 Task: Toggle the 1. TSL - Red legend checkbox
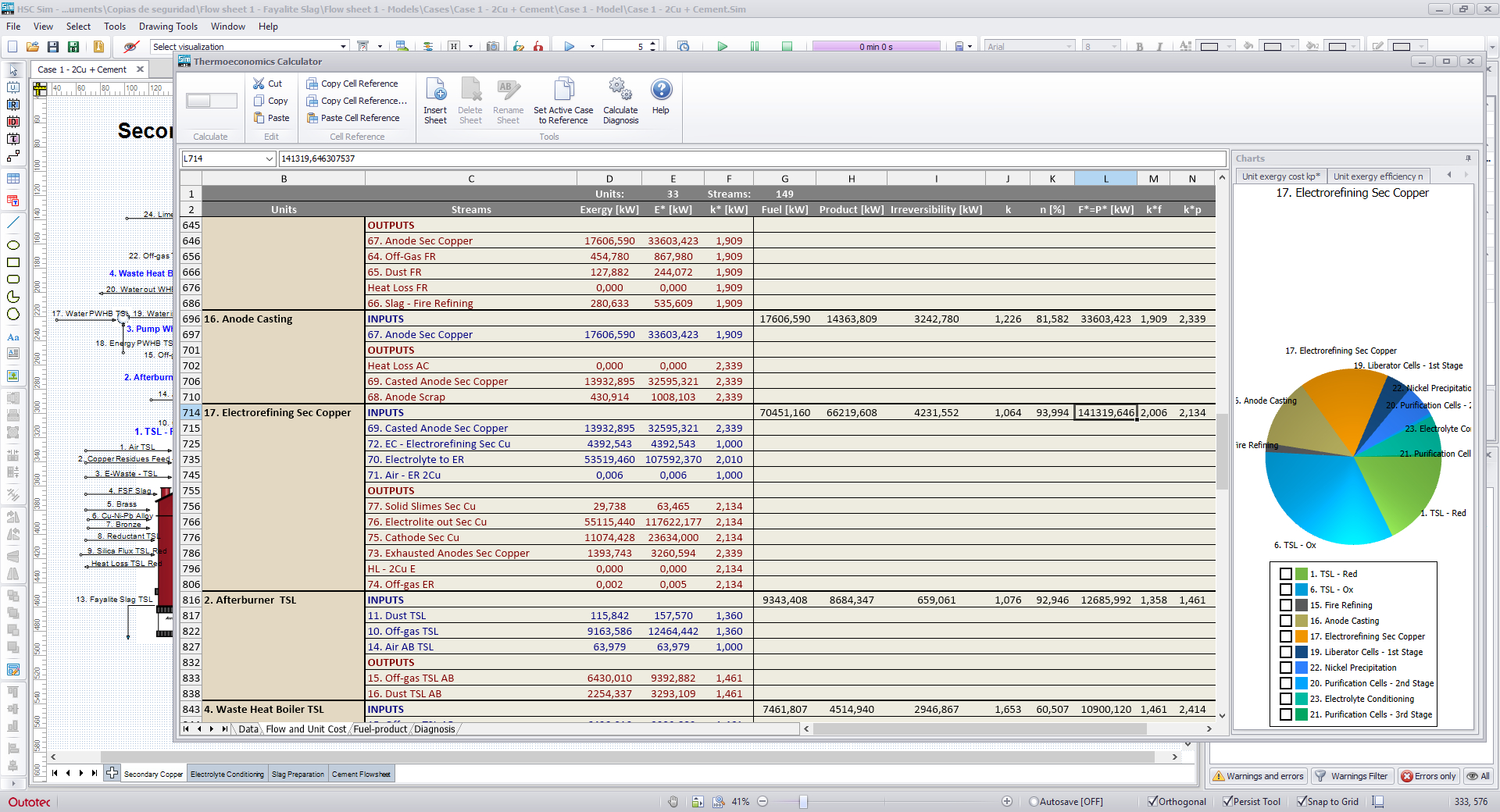click(x=1285, y=574)
